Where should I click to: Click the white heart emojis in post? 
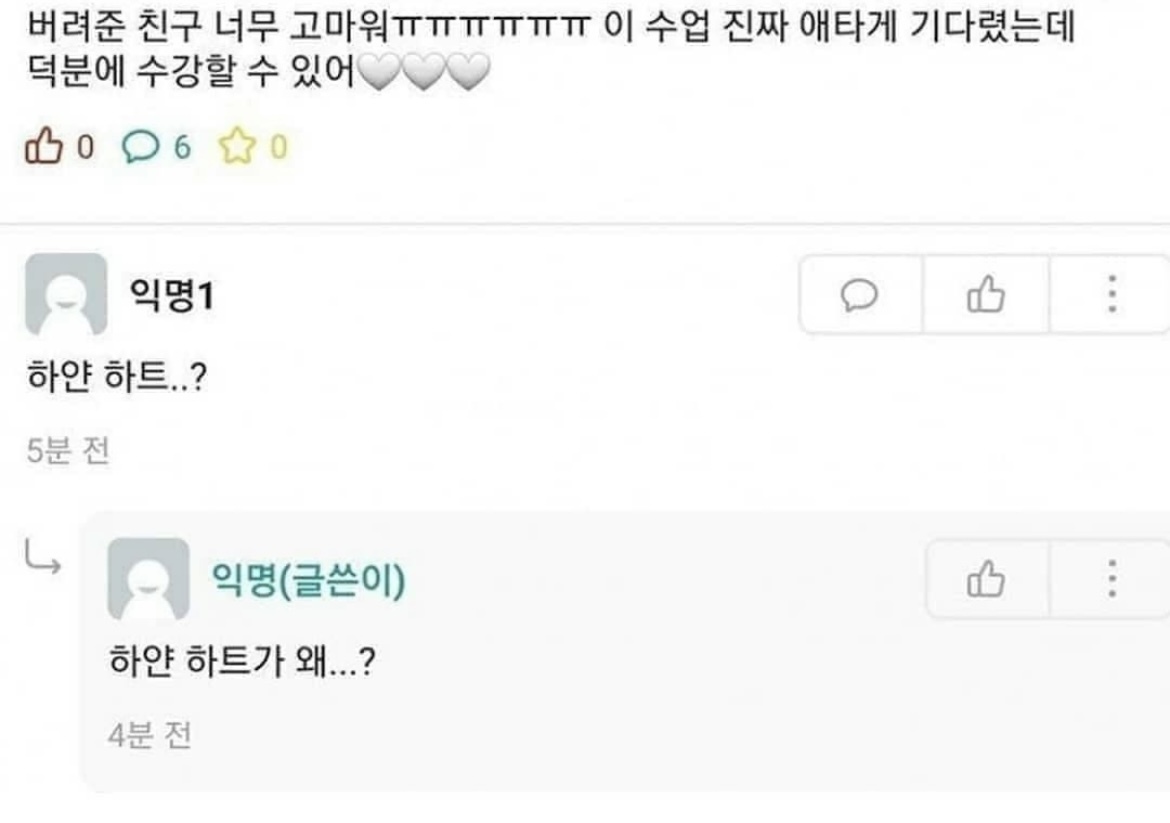(x=424, y=72)
